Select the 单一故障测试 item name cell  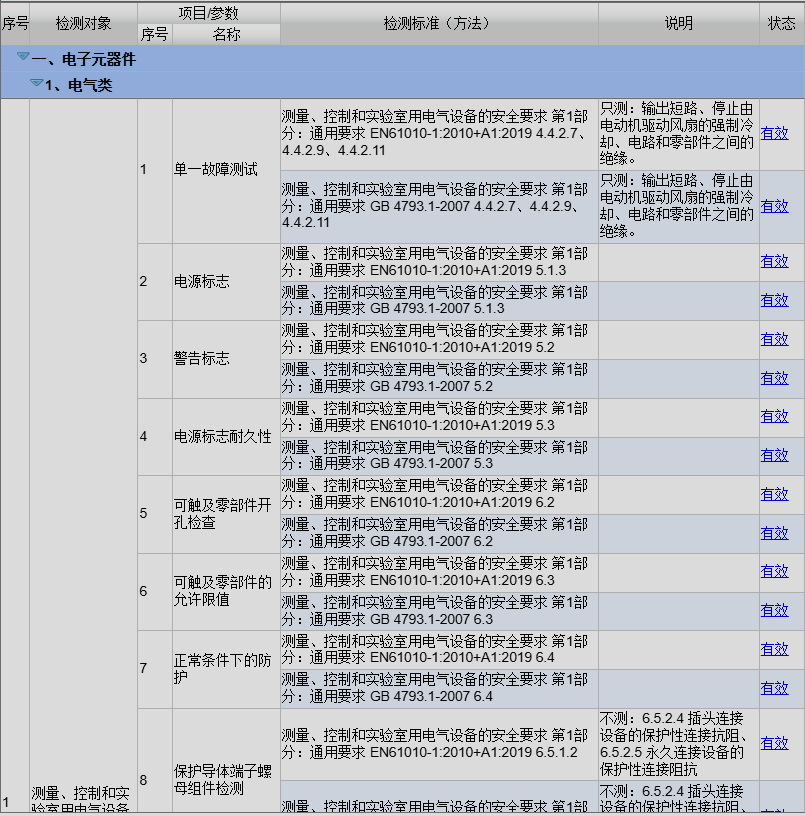pyautogui.click(x=215, y=169)
